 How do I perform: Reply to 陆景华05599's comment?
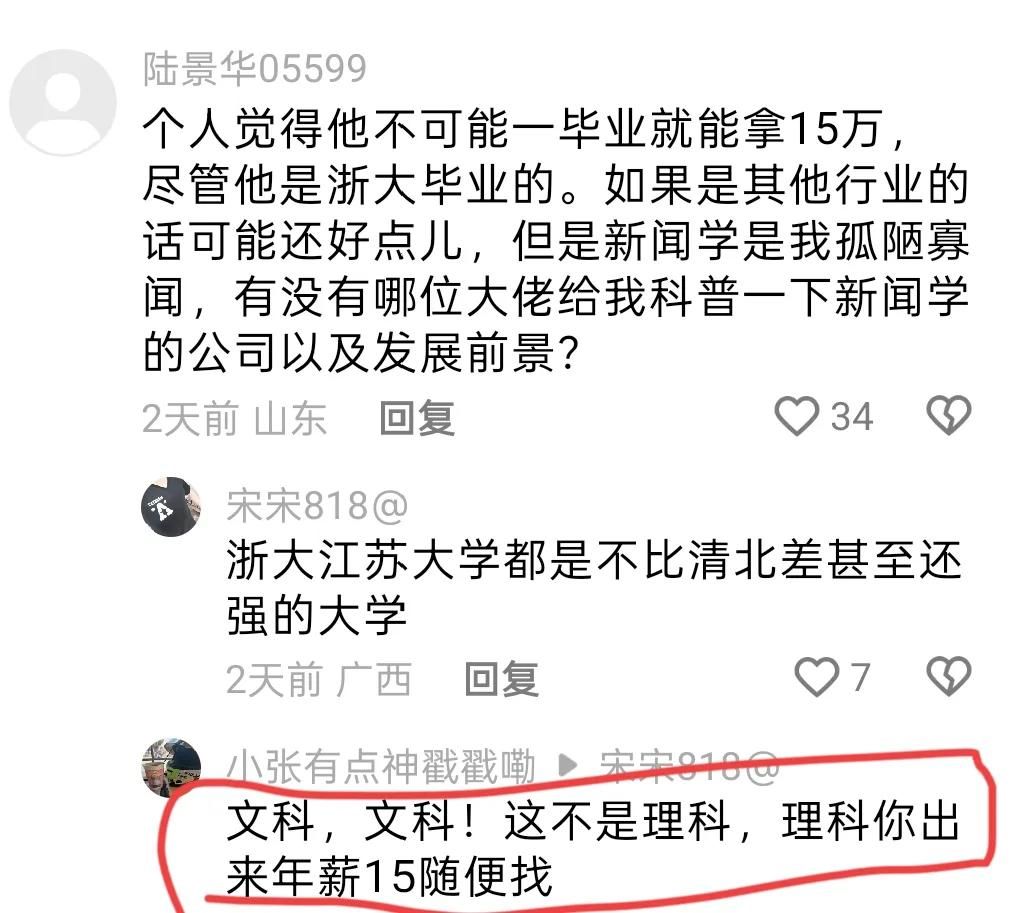[x=417, y=418]
